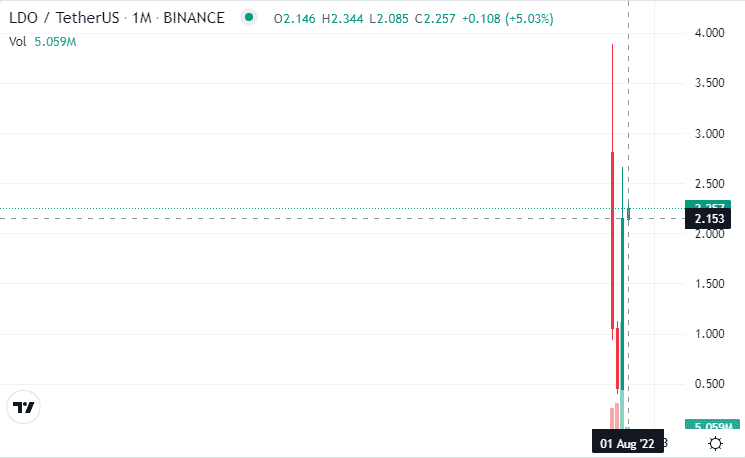Click the 3.000 price scale mark

[709, 134]
